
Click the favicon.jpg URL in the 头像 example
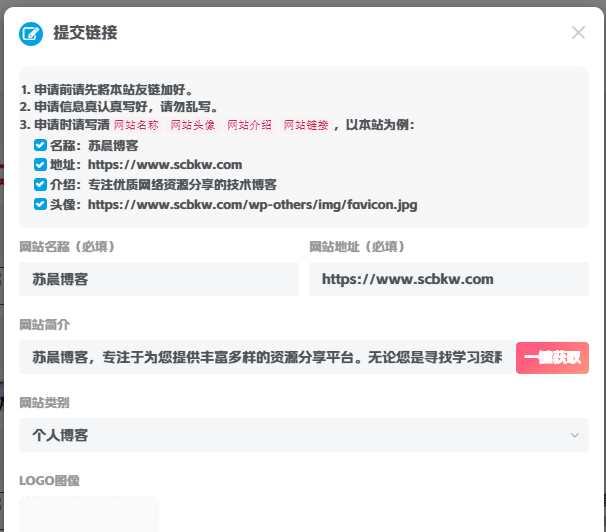[x=253, y=204]
